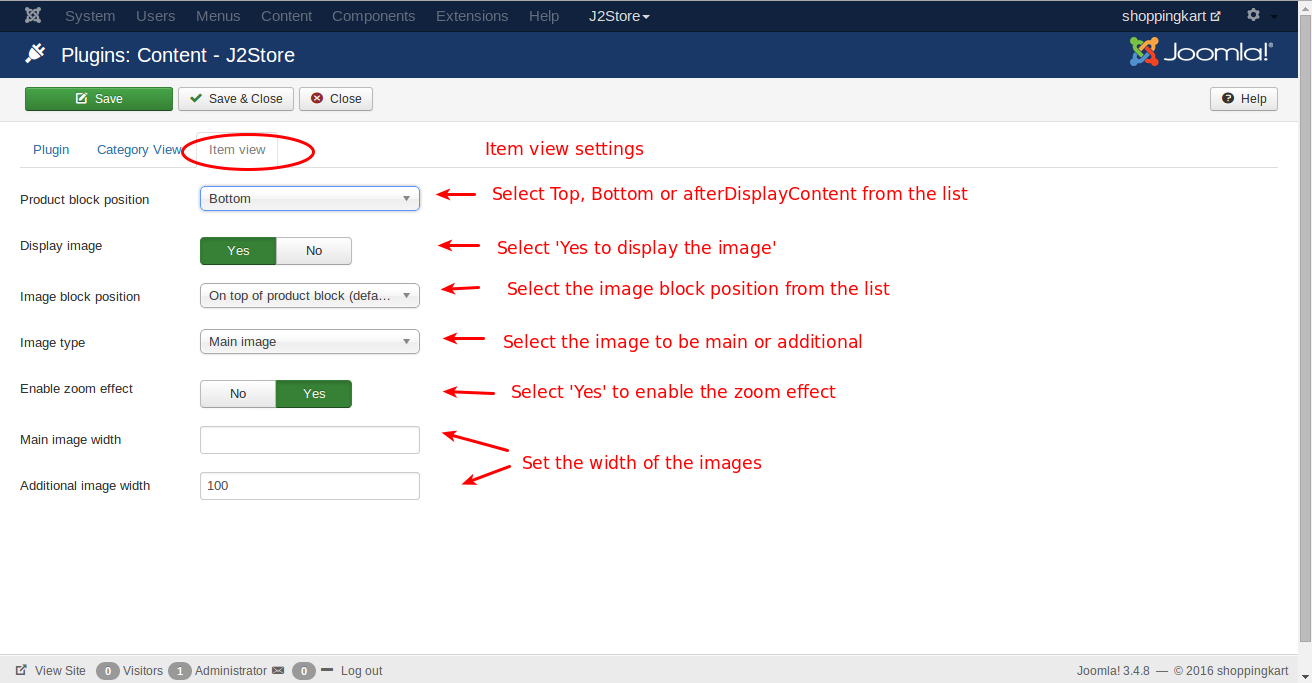Enable Display image by selecting Yes
Image resolution: width=1312 pixels, height=683 pixels.
[238, 250]
